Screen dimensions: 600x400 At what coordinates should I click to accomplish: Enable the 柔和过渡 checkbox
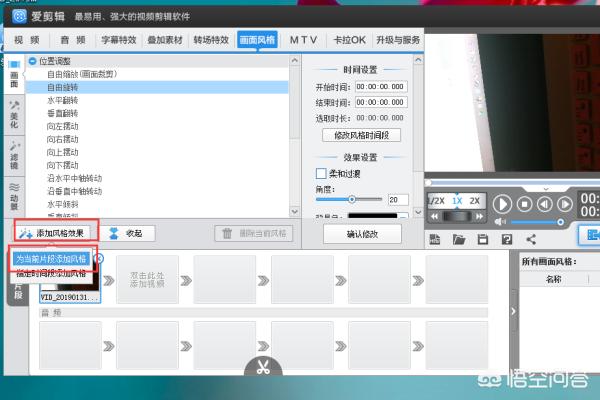(x=308, y=173)
